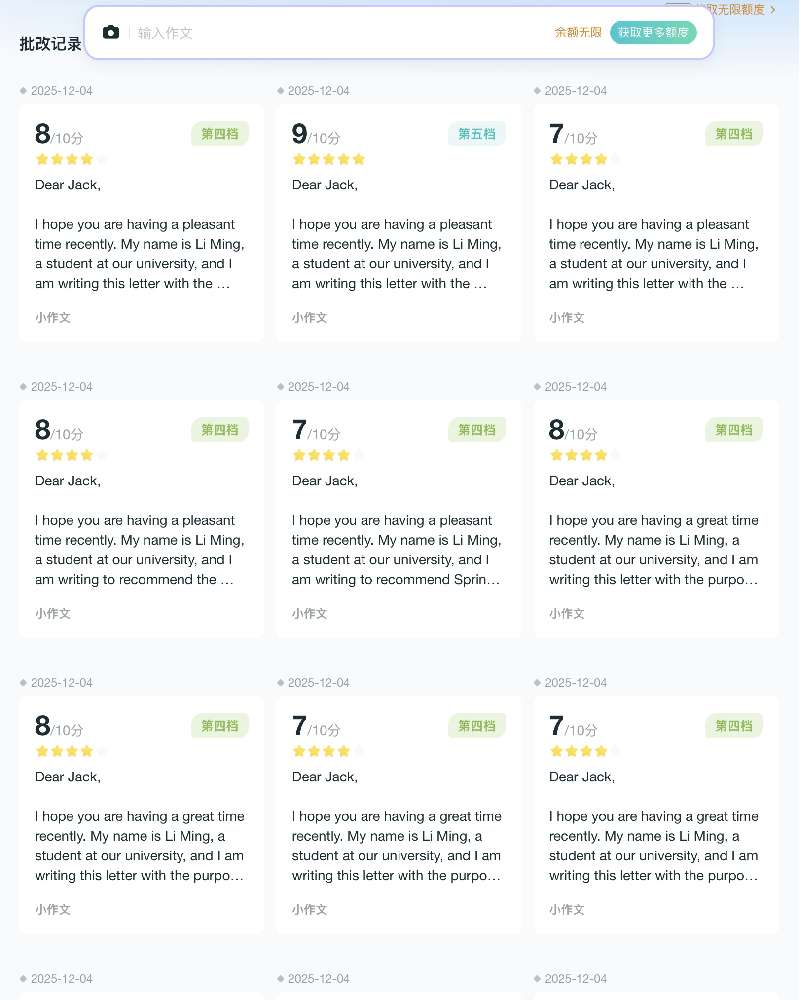Click the 小作文 tag on the 9-point essay card
This screenshot has width=800, height=1000.
[x=307, y=318]
